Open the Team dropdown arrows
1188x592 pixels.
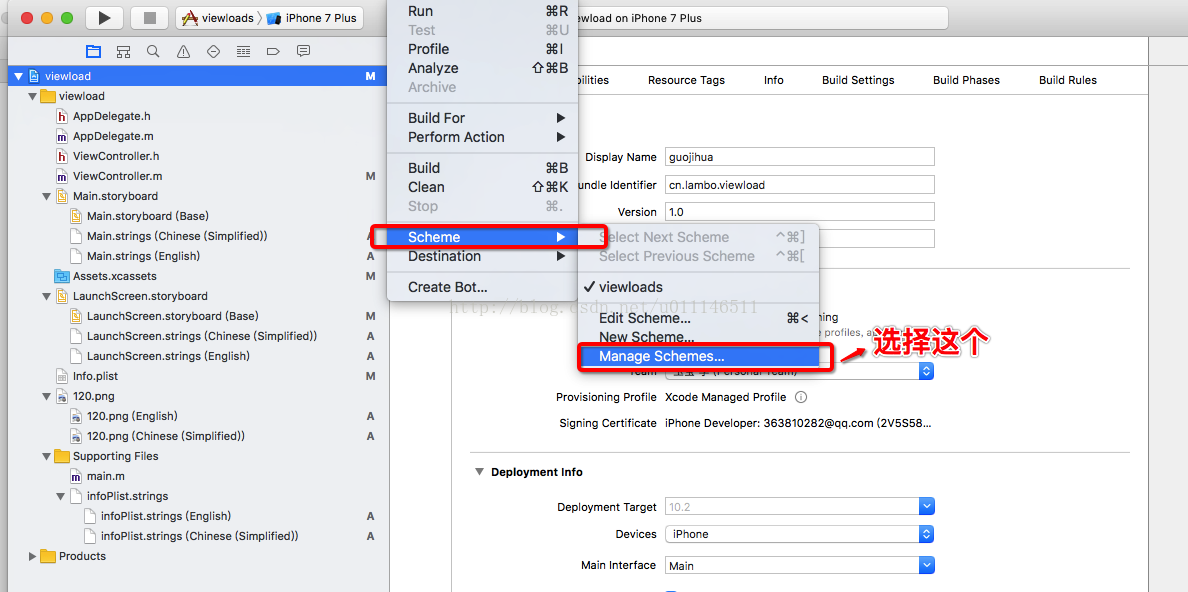pyautogui.click(x=926, y=371)
